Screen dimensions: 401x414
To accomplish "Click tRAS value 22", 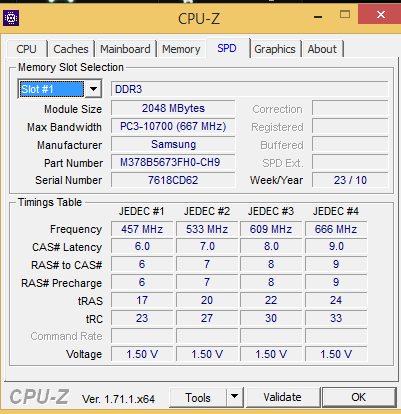I will coord(271,300).
